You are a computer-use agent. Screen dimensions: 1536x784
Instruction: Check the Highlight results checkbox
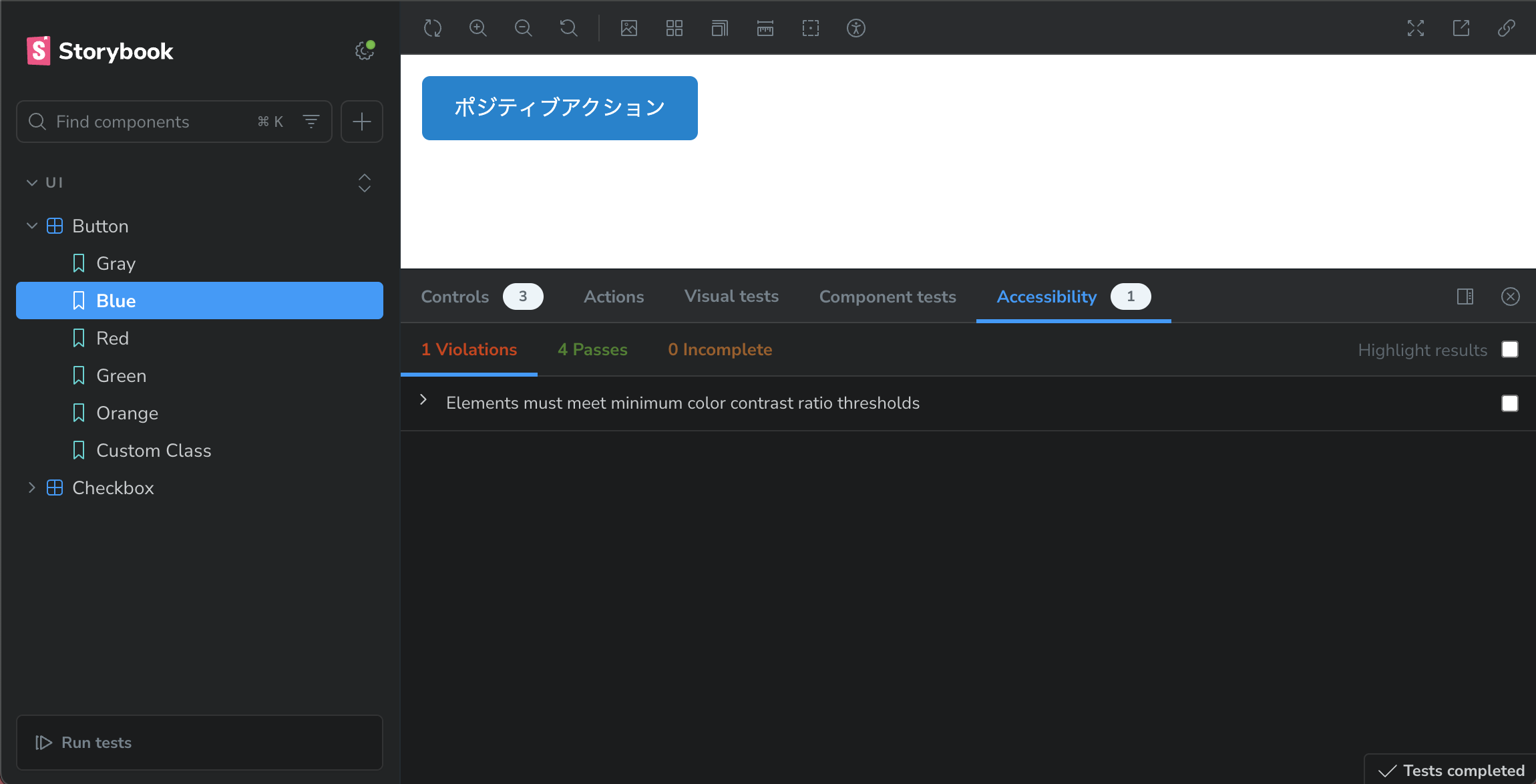click(x=1510, y=349)
